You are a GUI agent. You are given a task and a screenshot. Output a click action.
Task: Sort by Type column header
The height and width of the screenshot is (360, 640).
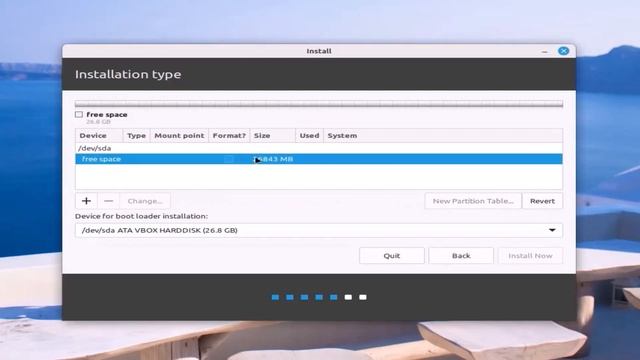coord(136,136)
